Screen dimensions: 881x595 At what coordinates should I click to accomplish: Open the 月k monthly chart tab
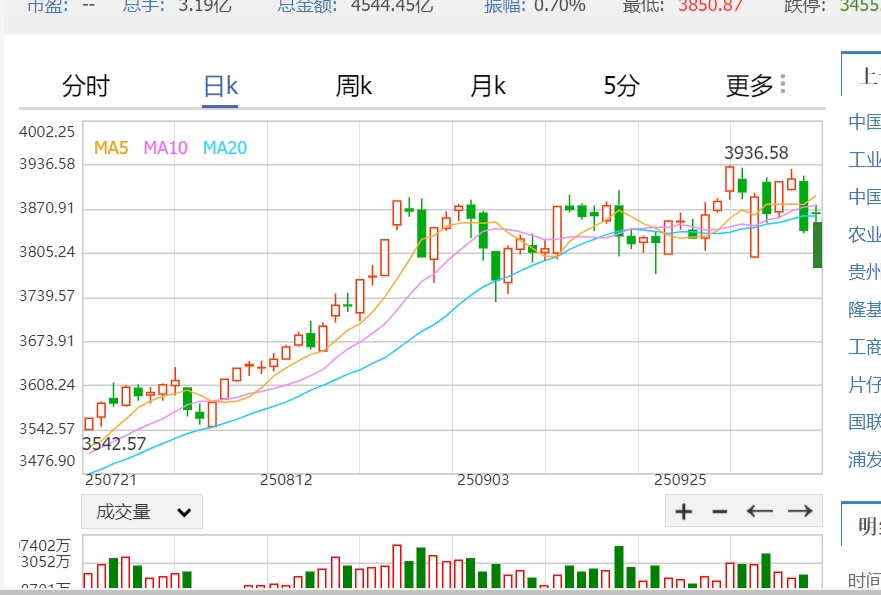[x=488, y=86]
